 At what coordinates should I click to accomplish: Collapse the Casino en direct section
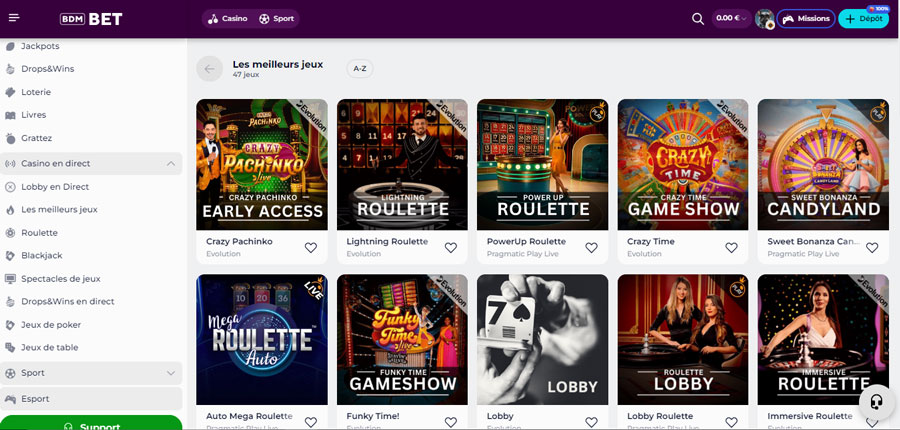pyautogui.click(x=170, y=164)
